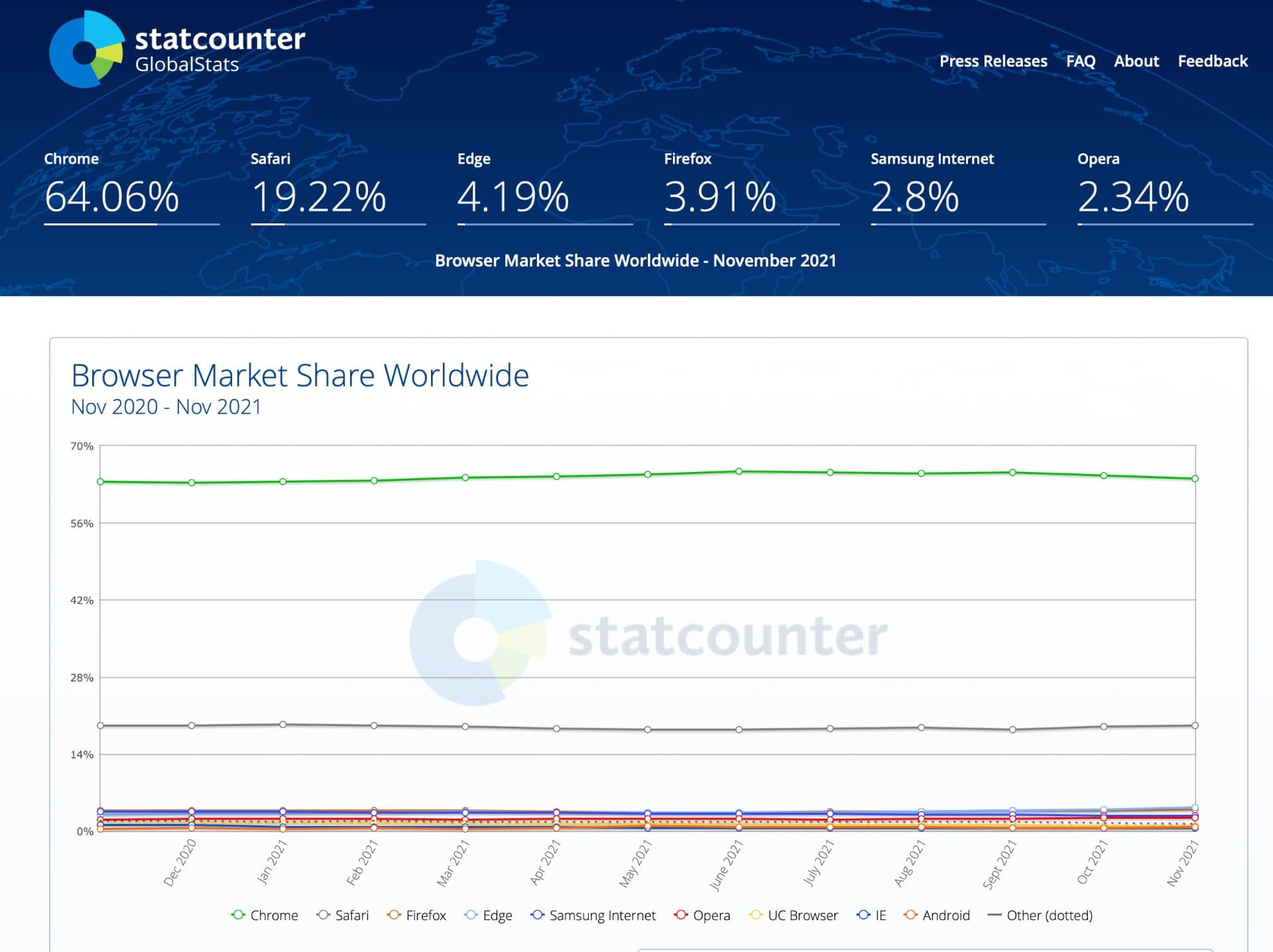Screen dimensions: 1273x952
Task: Hide the Firefox line via legend
Action: tap(417, 916)
